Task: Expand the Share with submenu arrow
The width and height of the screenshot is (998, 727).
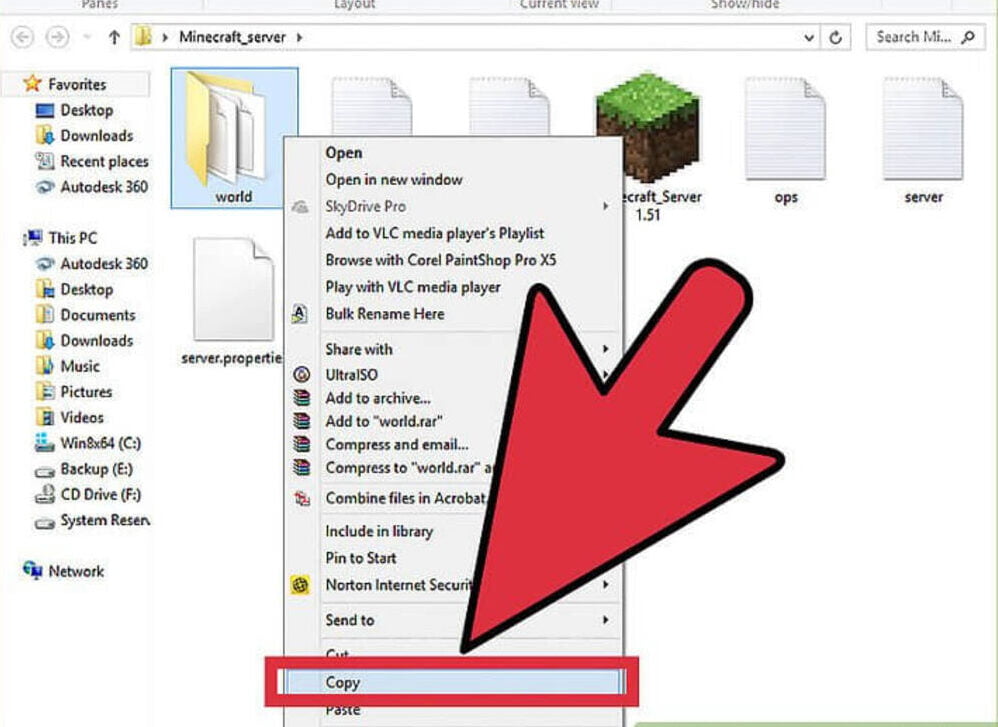Action: click(606, 349)
